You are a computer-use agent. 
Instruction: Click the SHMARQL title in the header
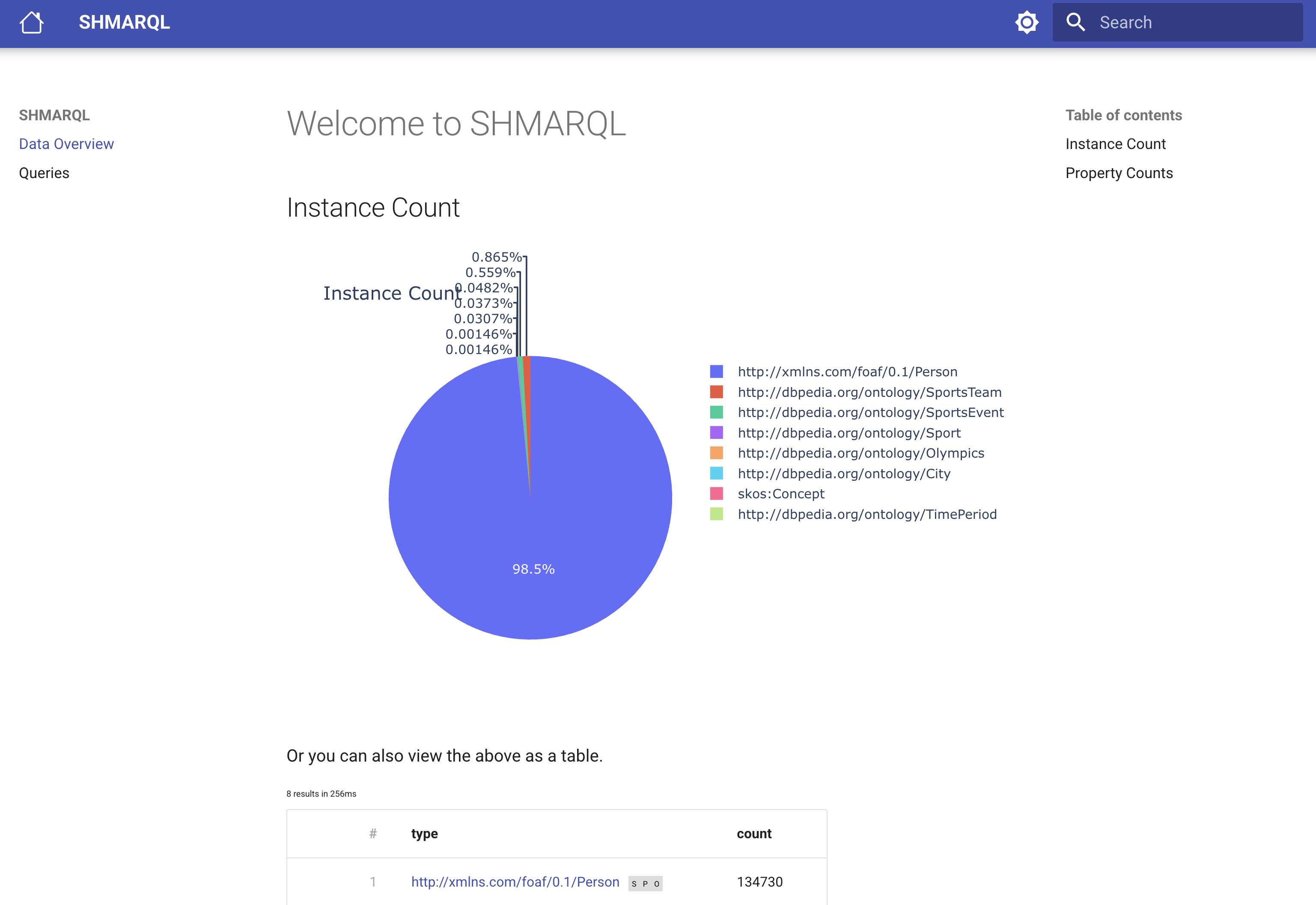click(x=124, y=23)
